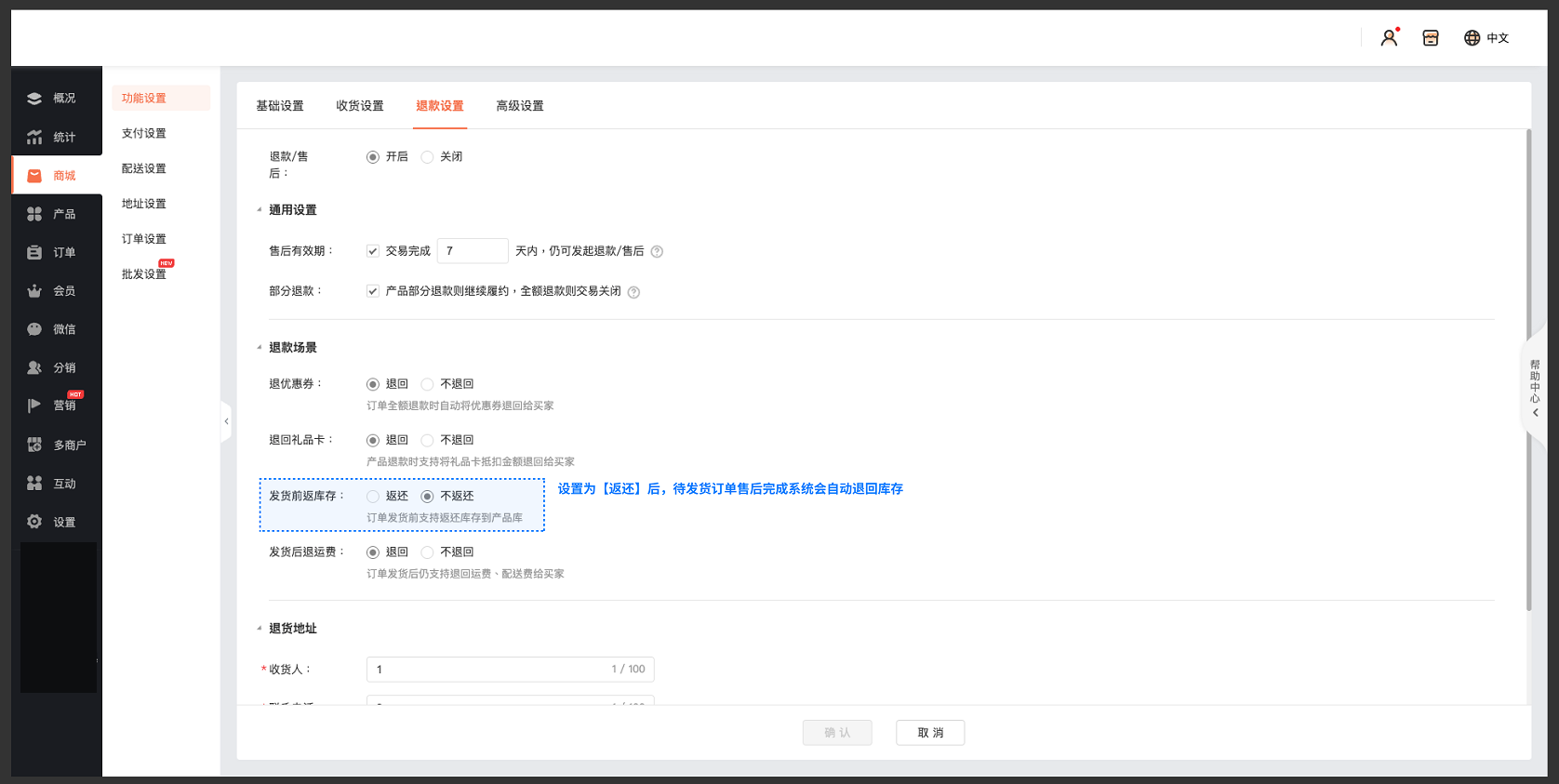The image size is (1559, 784).
Task: Select 返还 radio for 发货前返库存
Action: pos(373,497)
